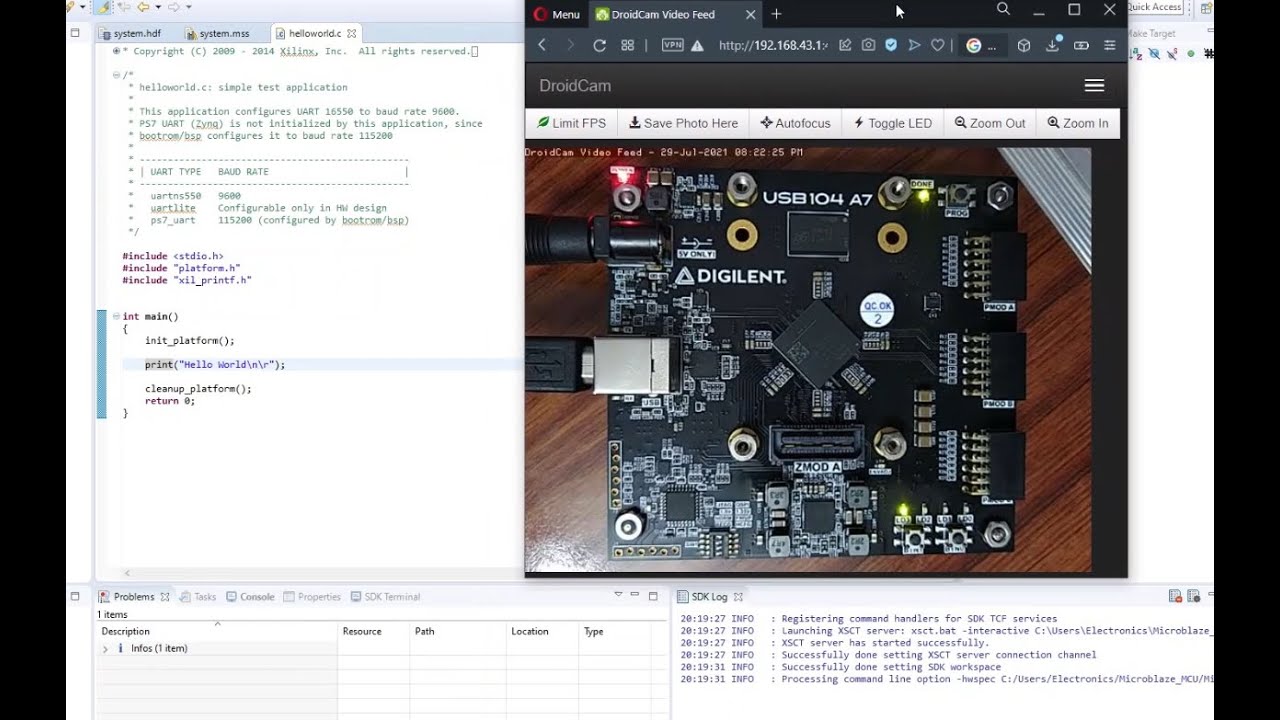
Task: Toggle the VPN badge in address bar
Action: point(673,45)
